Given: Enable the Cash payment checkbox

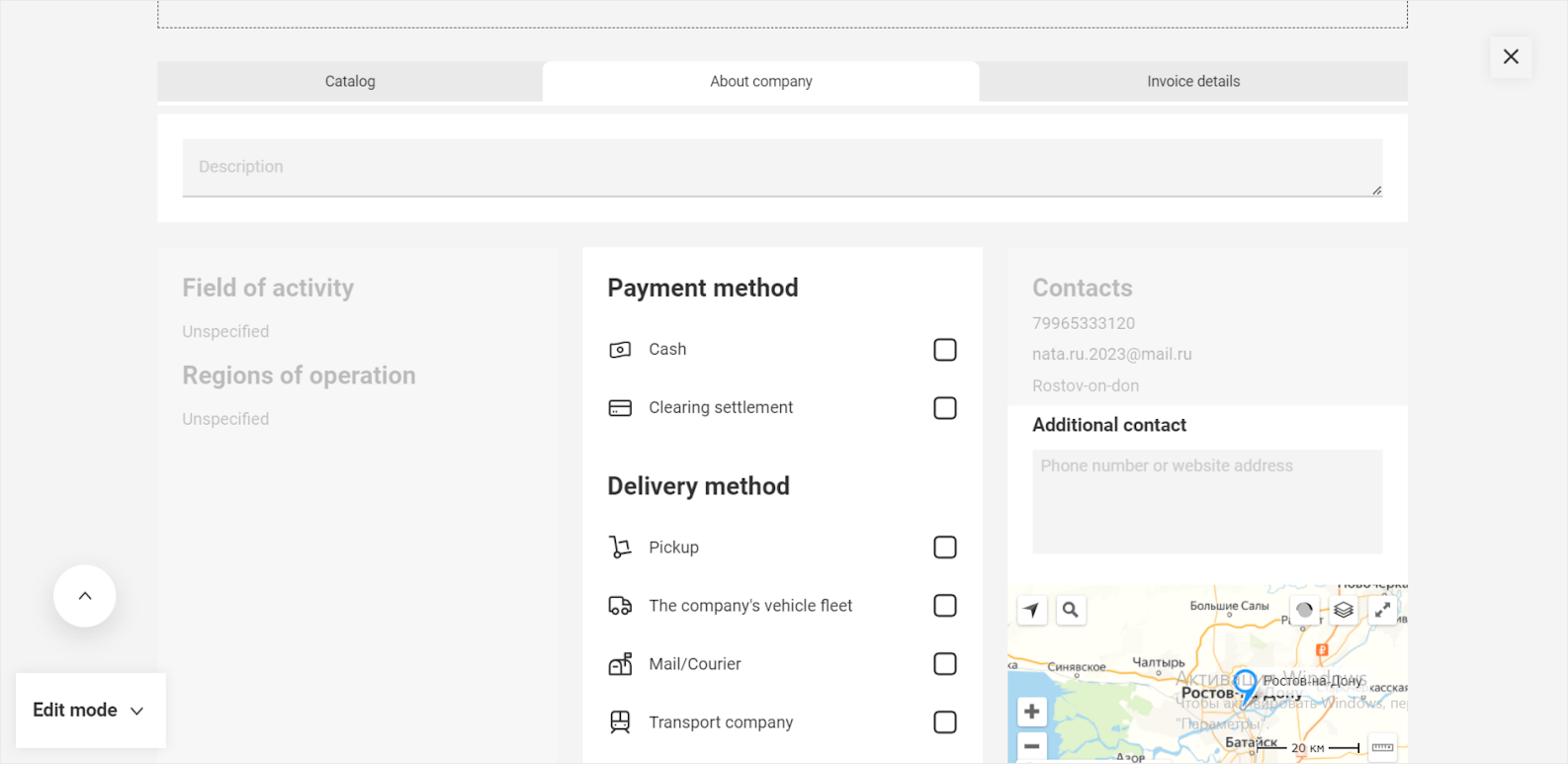Looking at the screenshot, I should pyautogui.click(x=944, y=350).
